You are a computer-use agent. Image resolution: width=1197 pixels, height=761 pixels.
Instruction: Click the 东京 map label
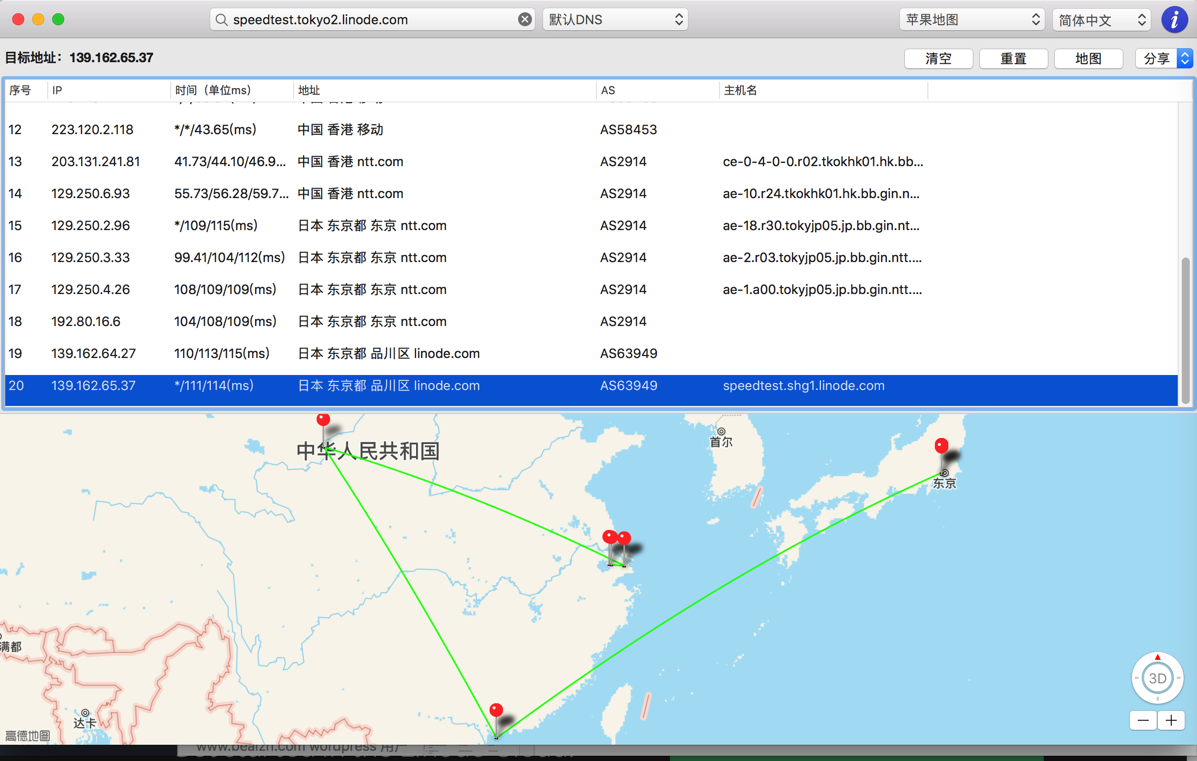(944, 484)
